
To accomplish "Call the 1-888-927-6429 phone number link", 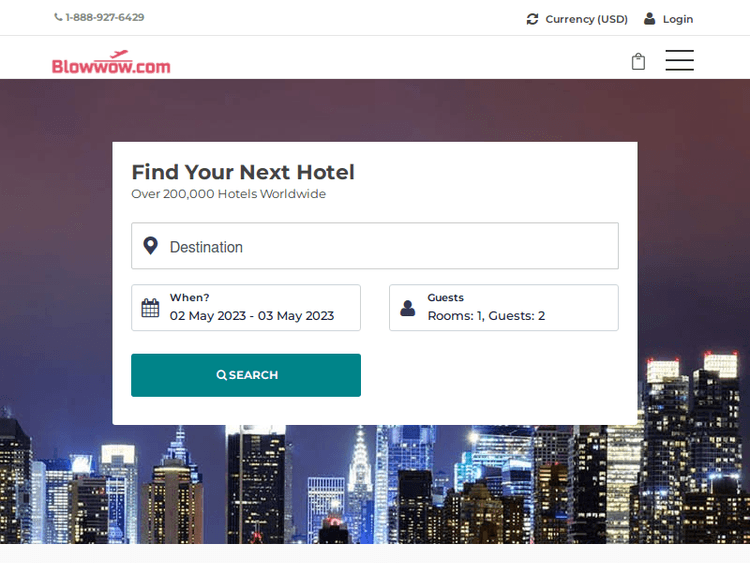I will (104, 18).
